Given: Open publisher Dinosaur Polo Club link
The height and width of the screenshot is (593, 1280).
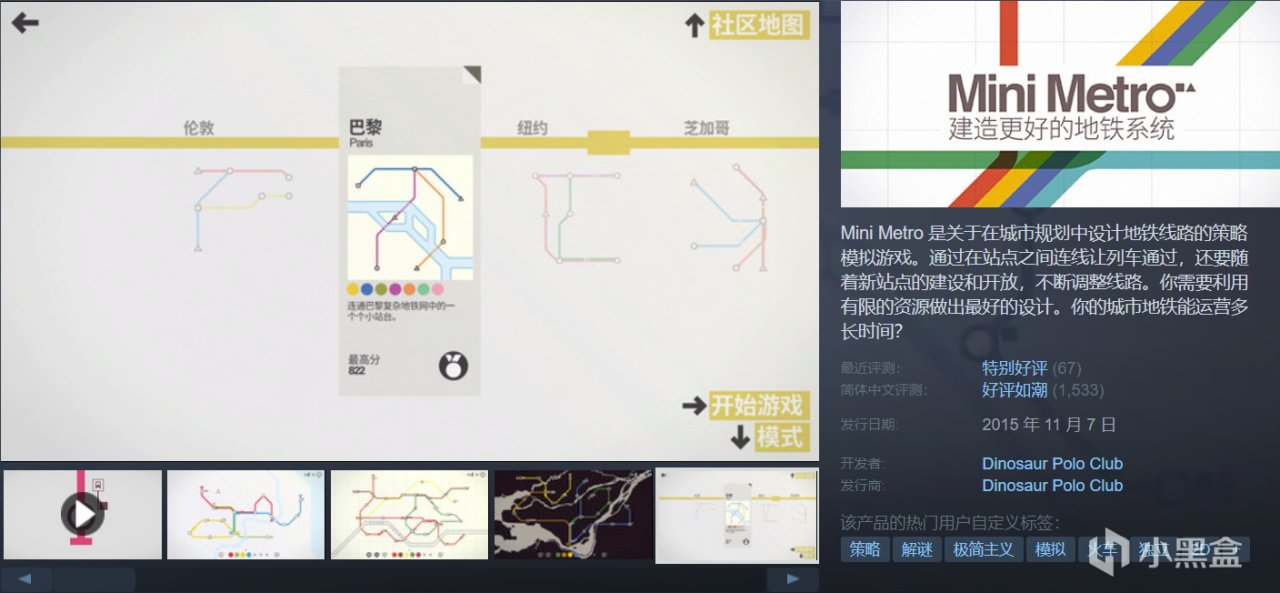Looking at the screenshot, I should coord(1052,485).
